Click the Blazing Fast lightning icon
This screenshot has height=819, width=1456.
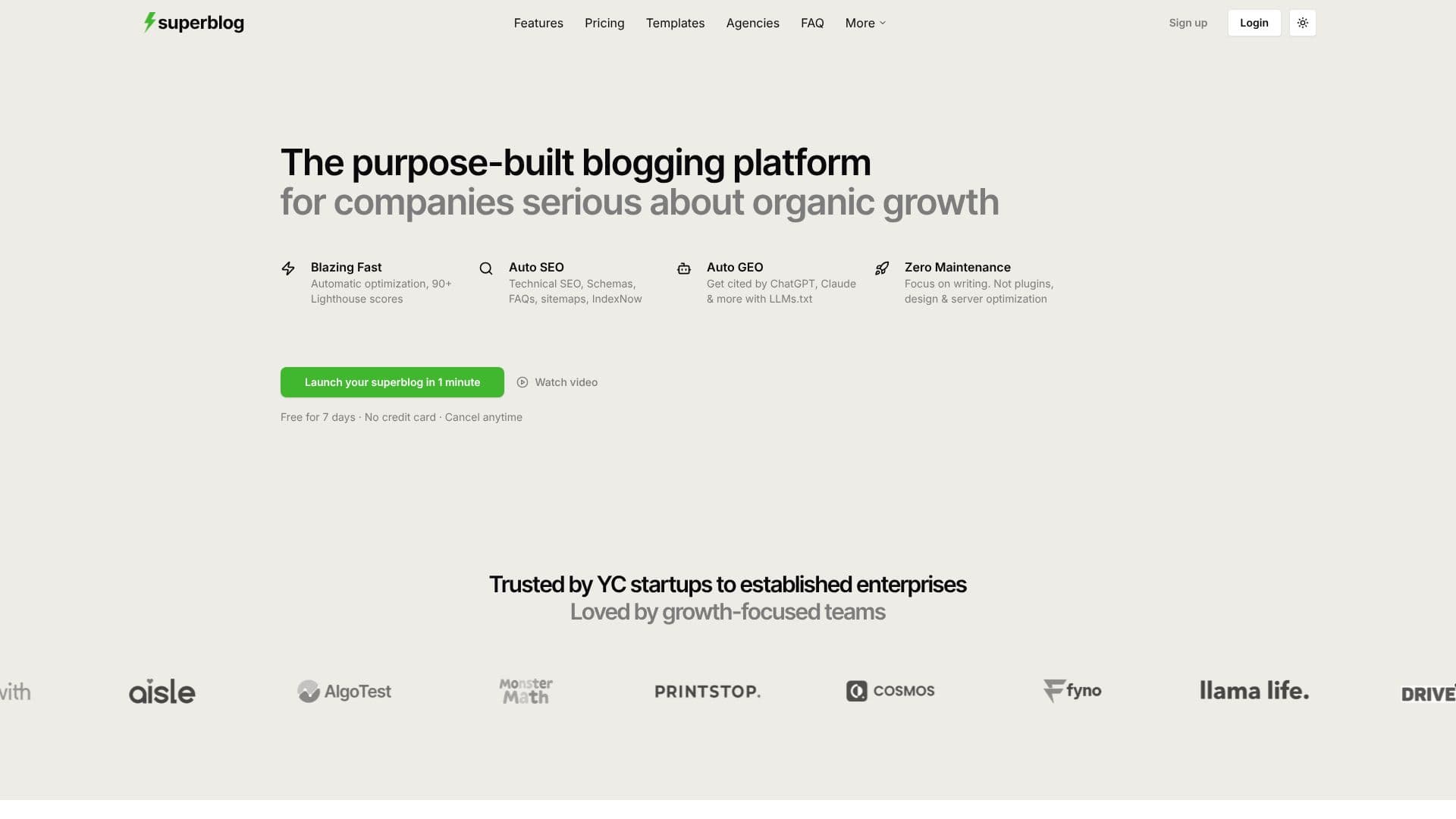coord(288,268)
